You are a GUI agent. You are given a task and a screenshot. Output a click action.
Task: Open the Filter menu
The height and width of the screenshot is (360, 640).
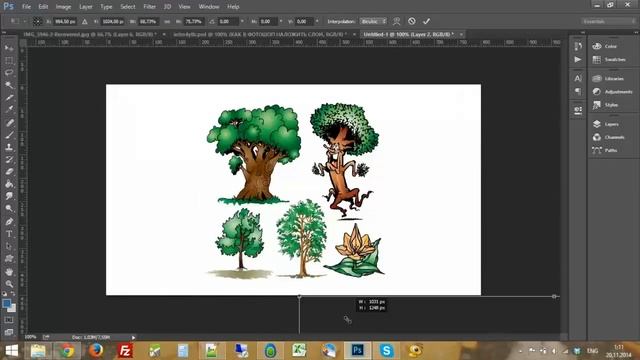[149, 7]
